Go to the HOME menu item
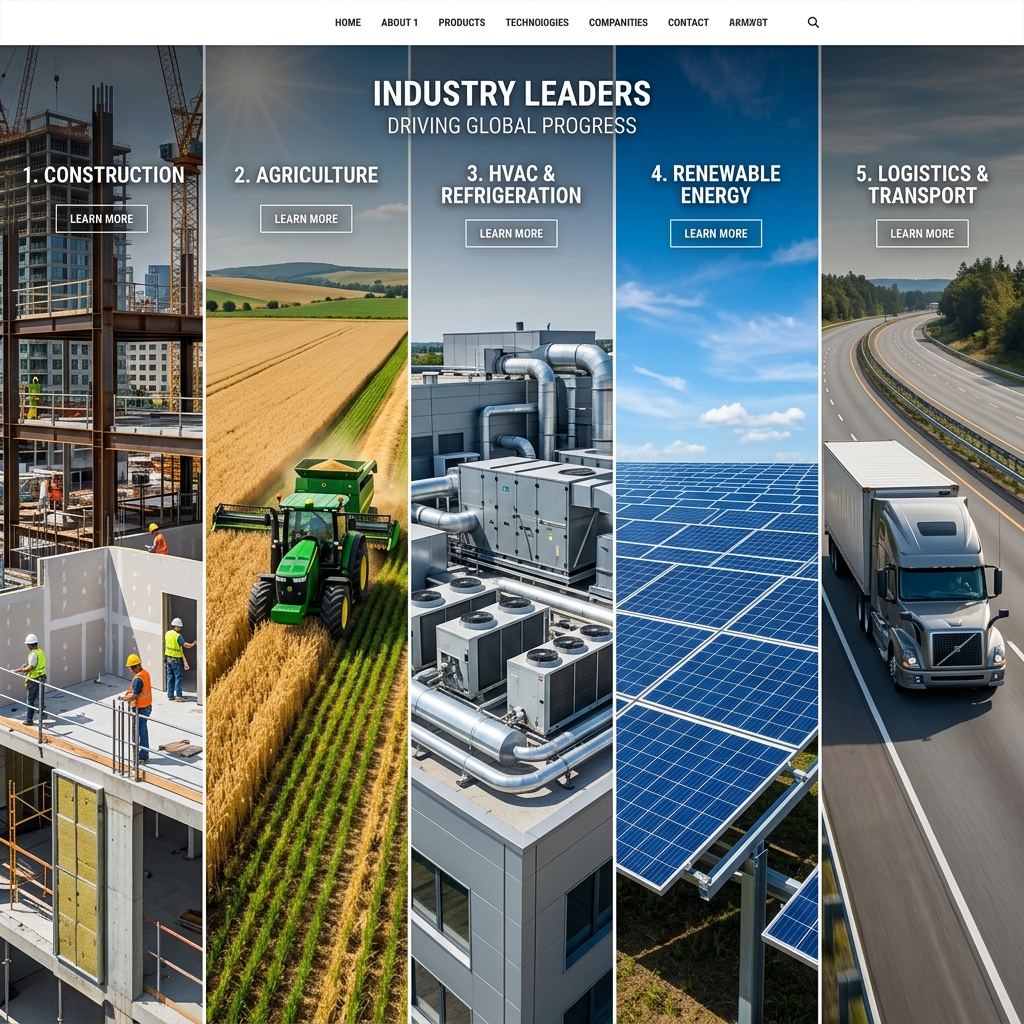 [347, 22]
